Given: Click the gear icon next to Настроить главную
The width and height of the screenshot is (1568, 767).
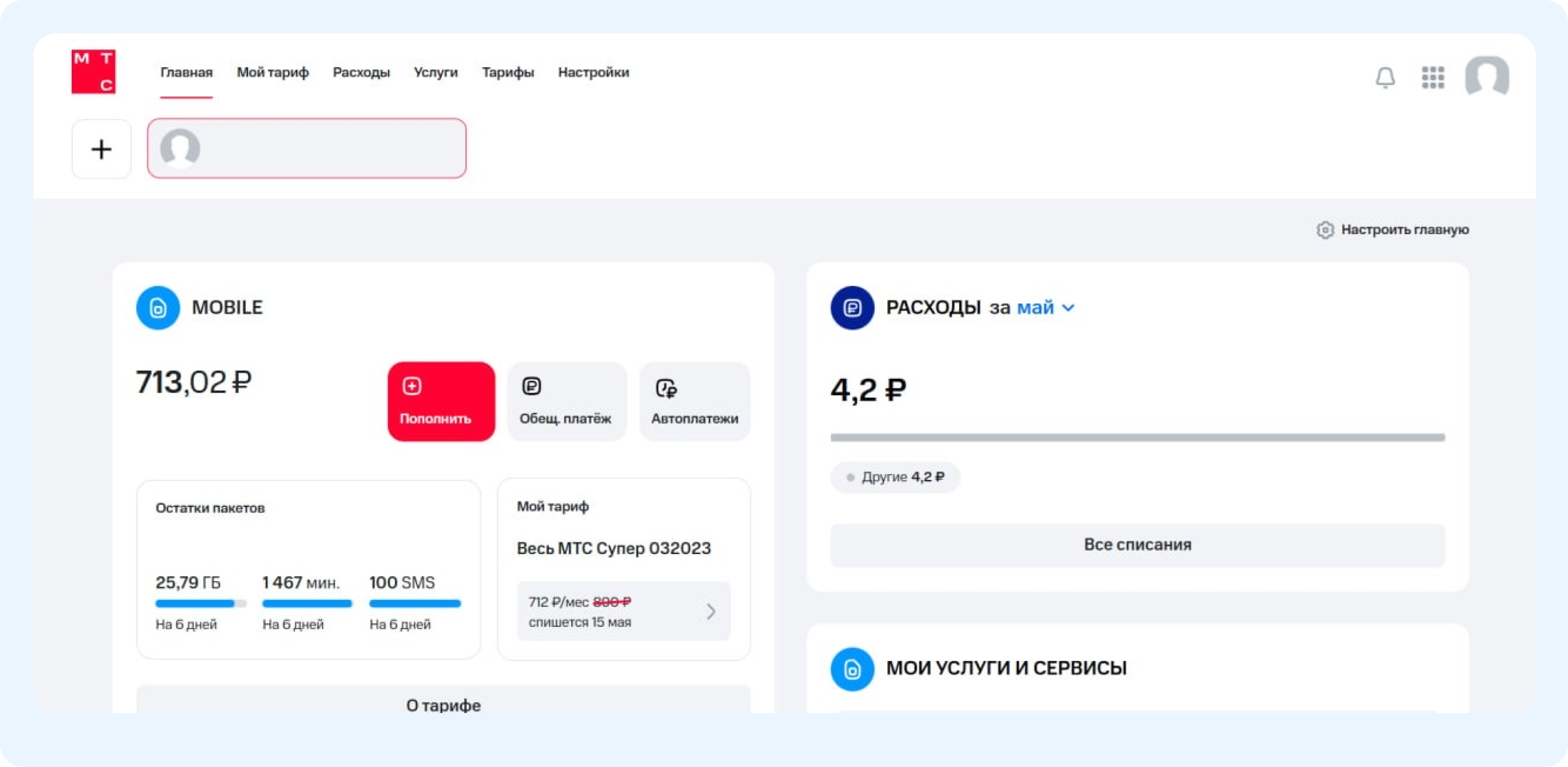Looking at the screenshot, I should tap(1325, 230).
